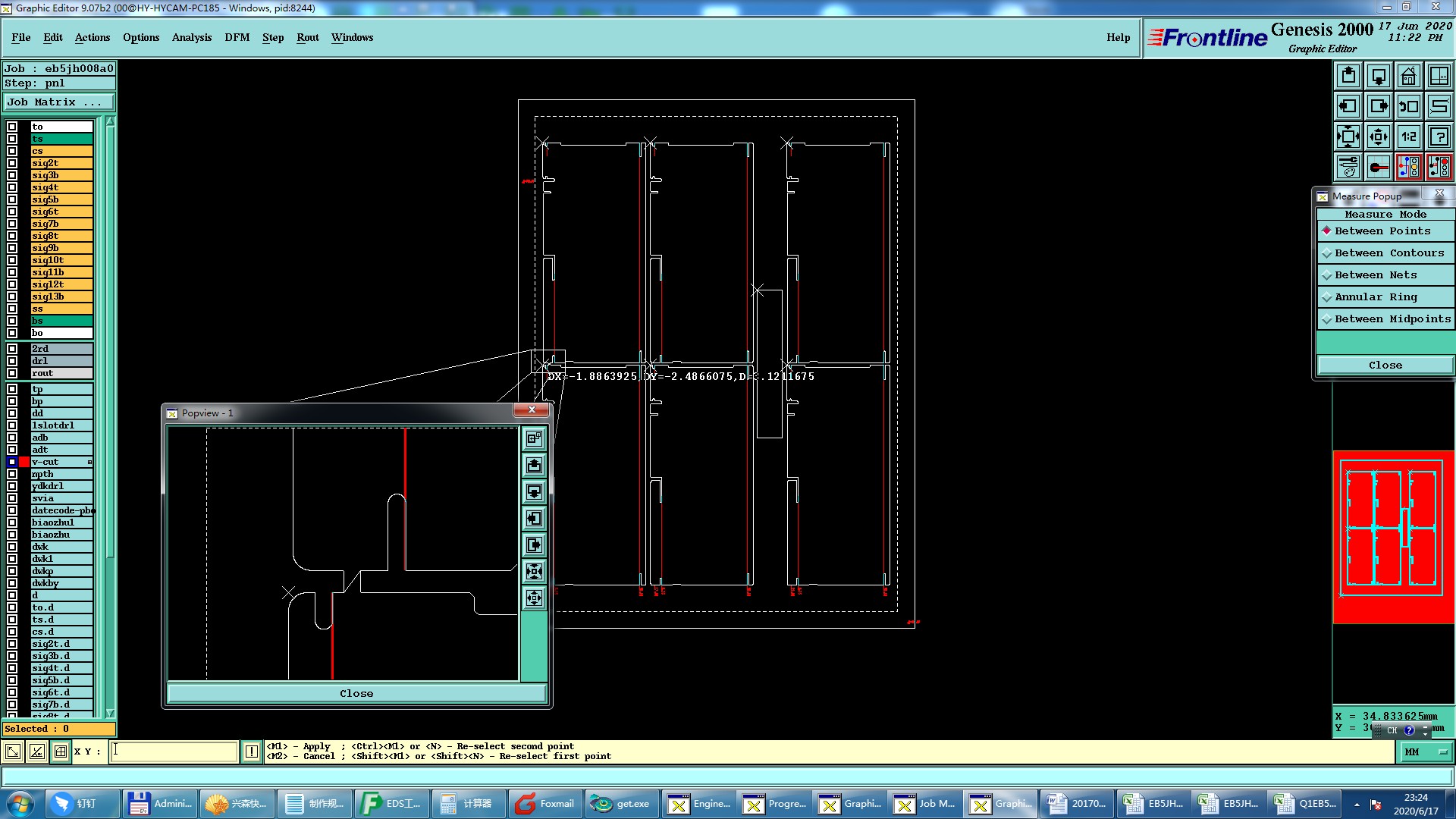1456x819 pixels.
Task: Click the pan up arrow icon
Action: (1348, 77)
